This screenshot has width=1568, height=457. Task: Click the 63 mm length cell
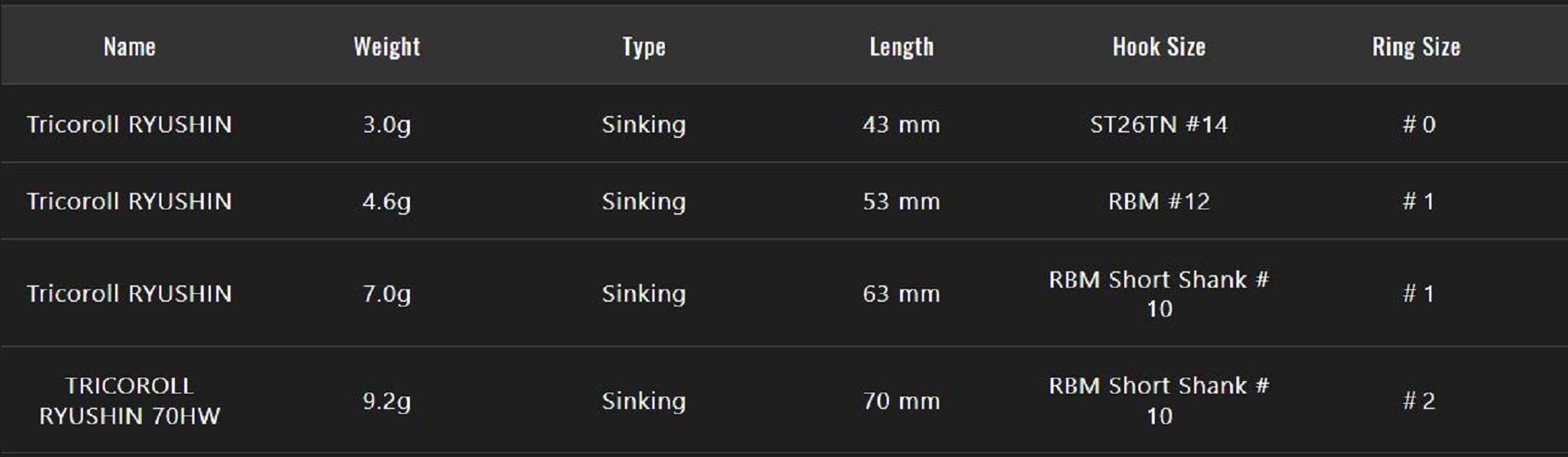(902, 294)
